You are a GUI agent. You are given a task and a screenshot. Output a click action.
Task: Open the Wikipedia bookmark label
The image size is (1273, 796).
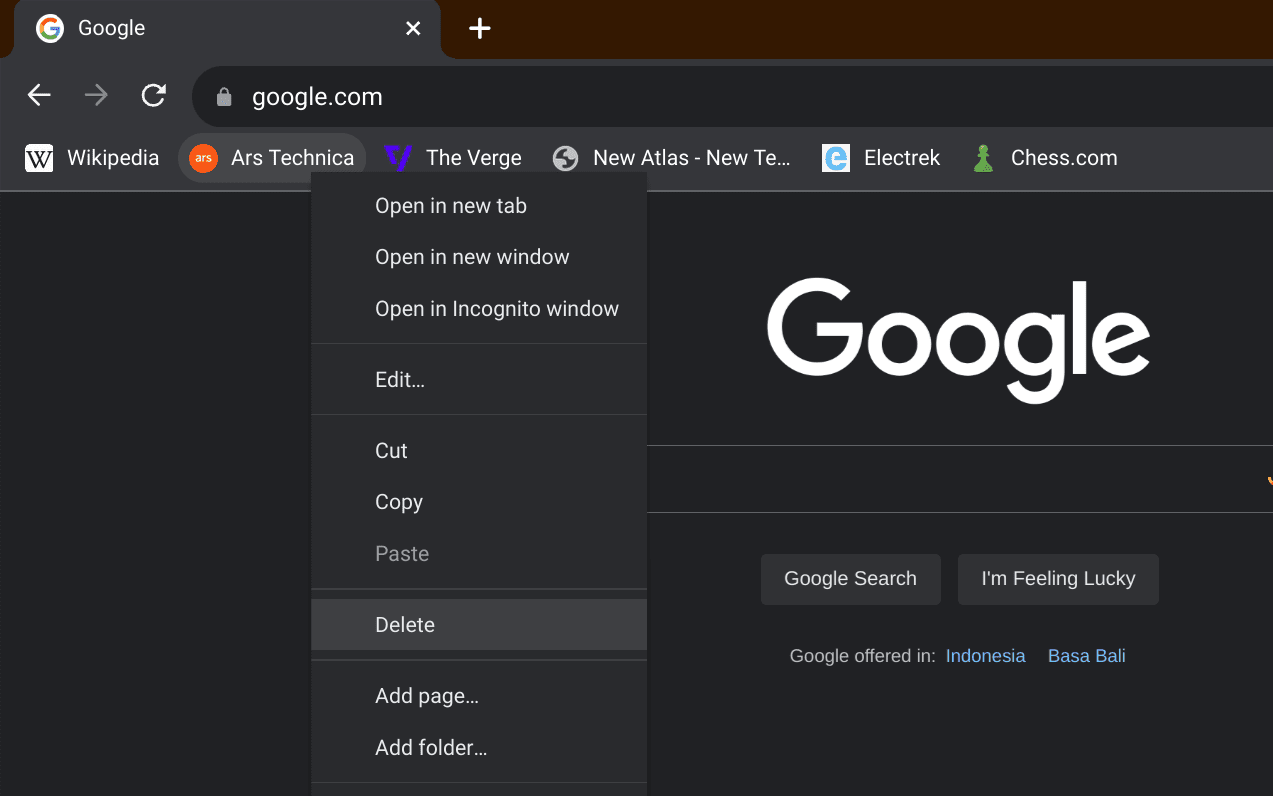(113, 158)
